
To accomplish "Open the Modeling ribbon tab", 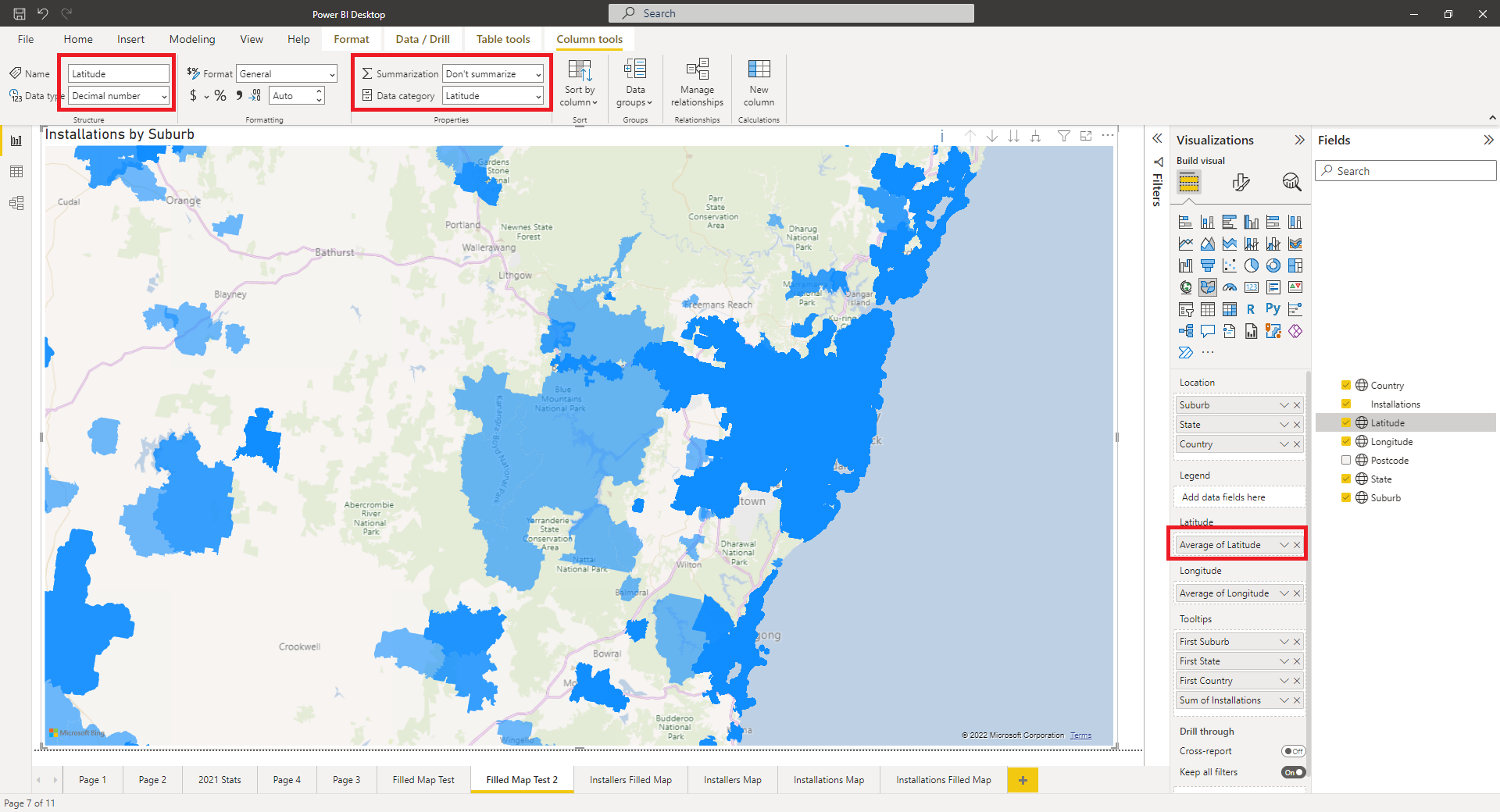I will [192, 39].
